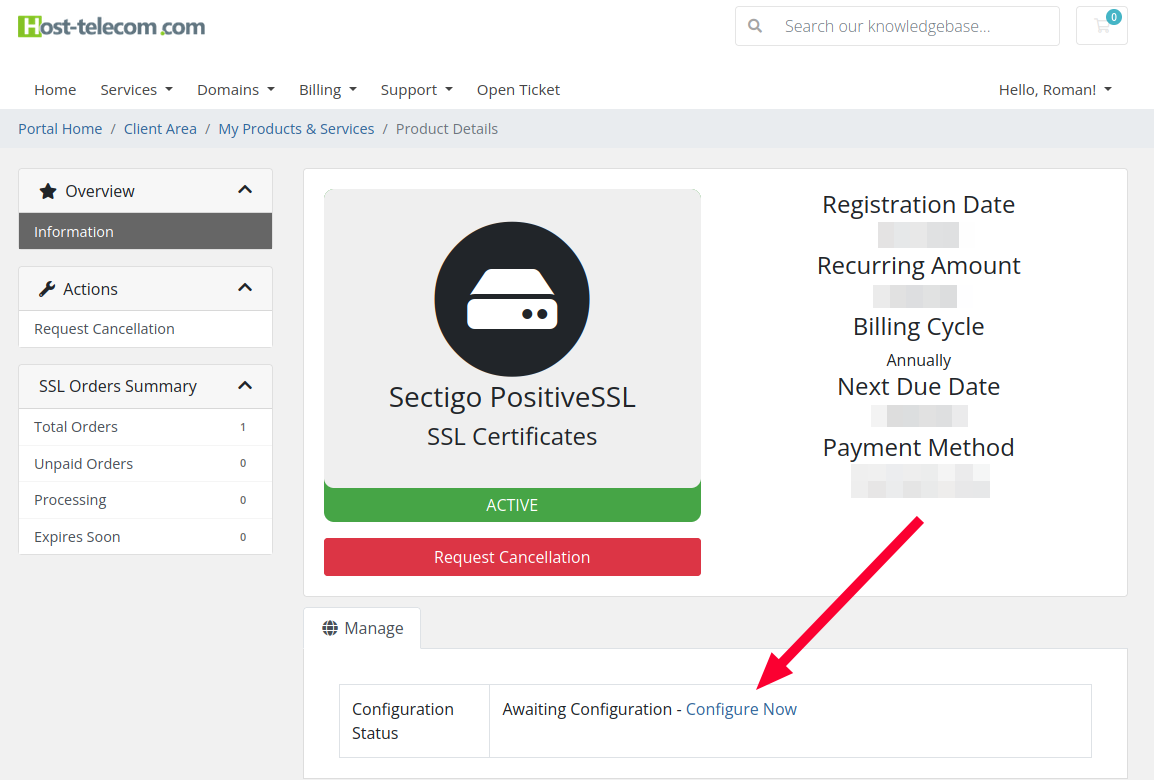
Task: Click the cart item count badge
Action: click(x=1114, y=17)
